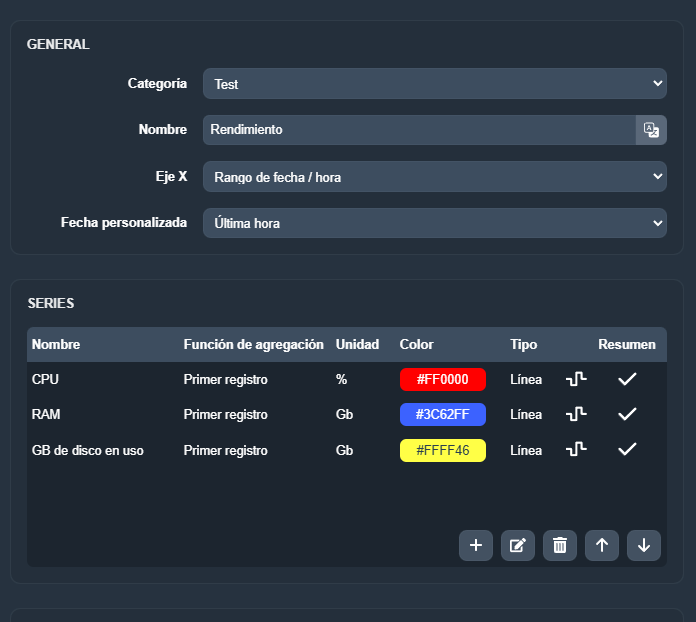Click the step-line icon in CPU row
Image resolution: width=696 pixels, height=622 pixels.
click(576, 379)
